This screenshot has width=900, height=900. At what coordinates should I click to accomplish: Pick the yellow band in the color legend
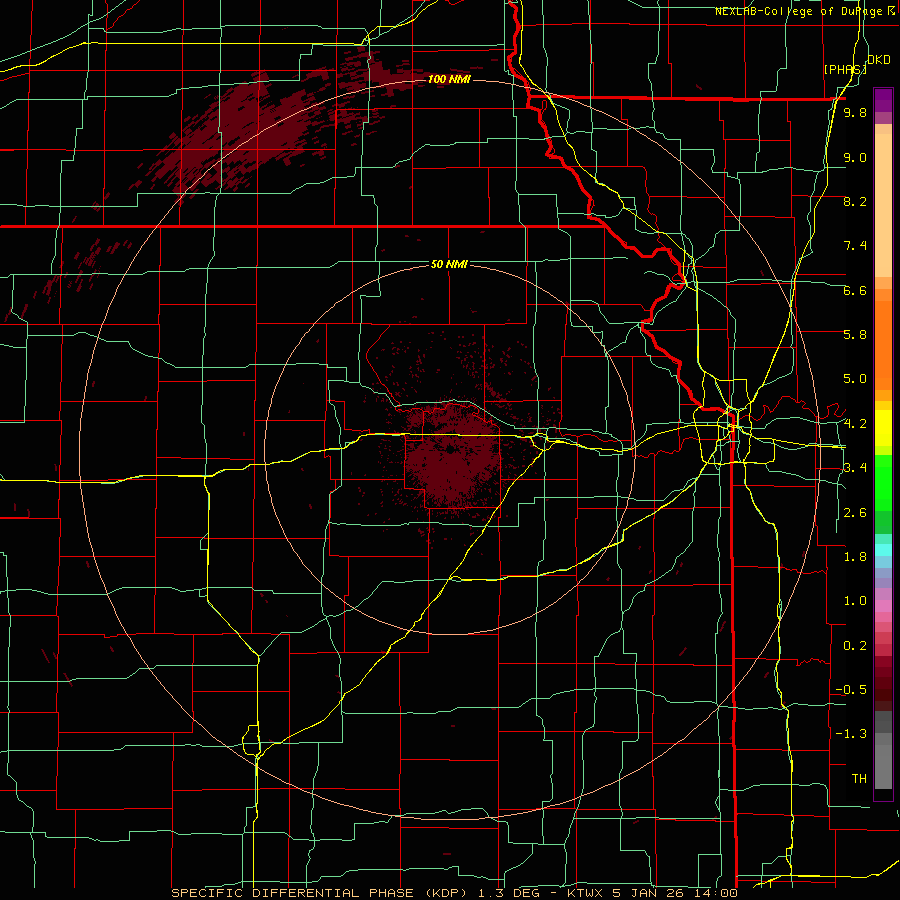tap(883, 428)
